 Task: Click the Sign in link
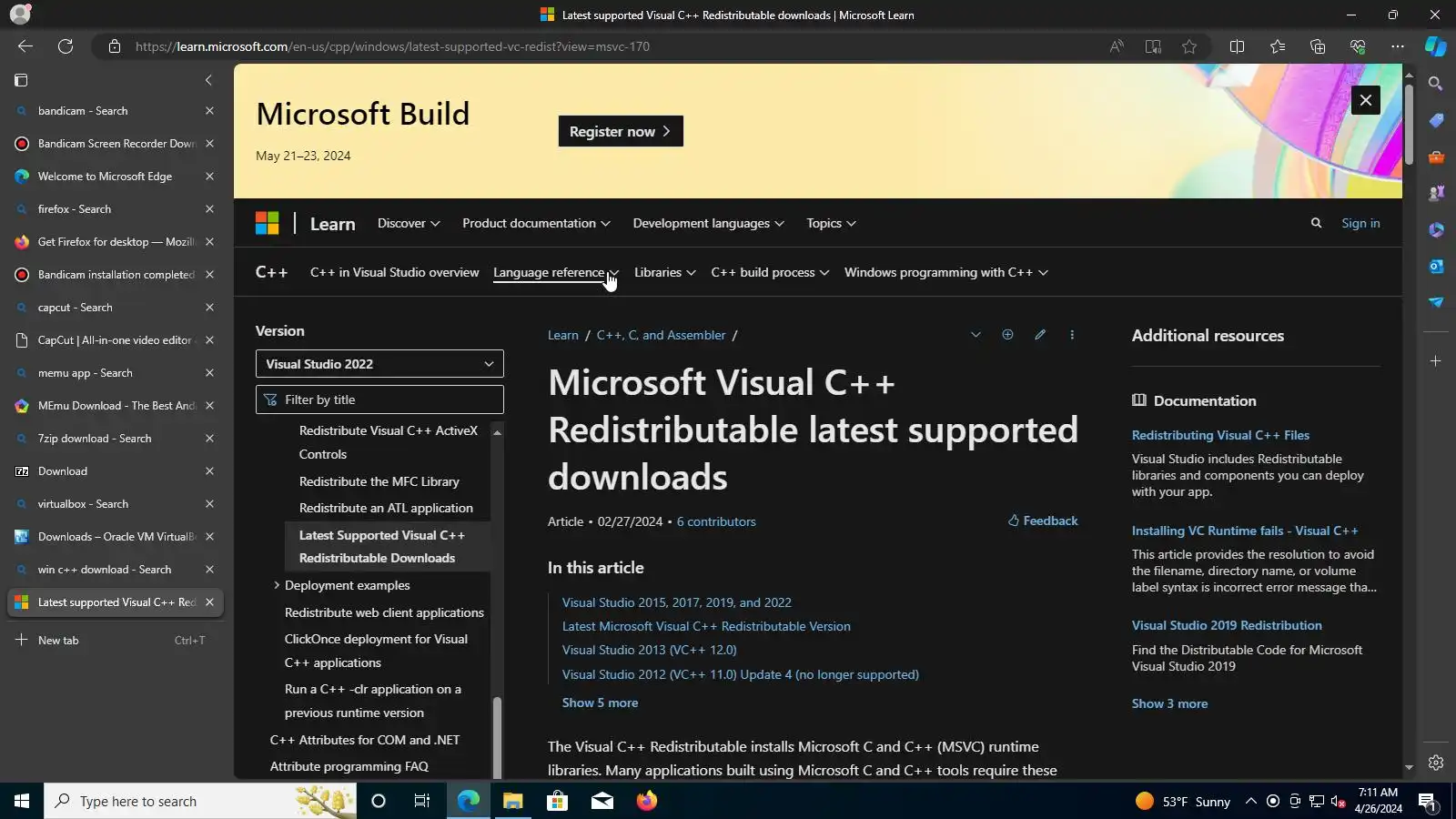pyautogui.click(x=1360, y=223)
